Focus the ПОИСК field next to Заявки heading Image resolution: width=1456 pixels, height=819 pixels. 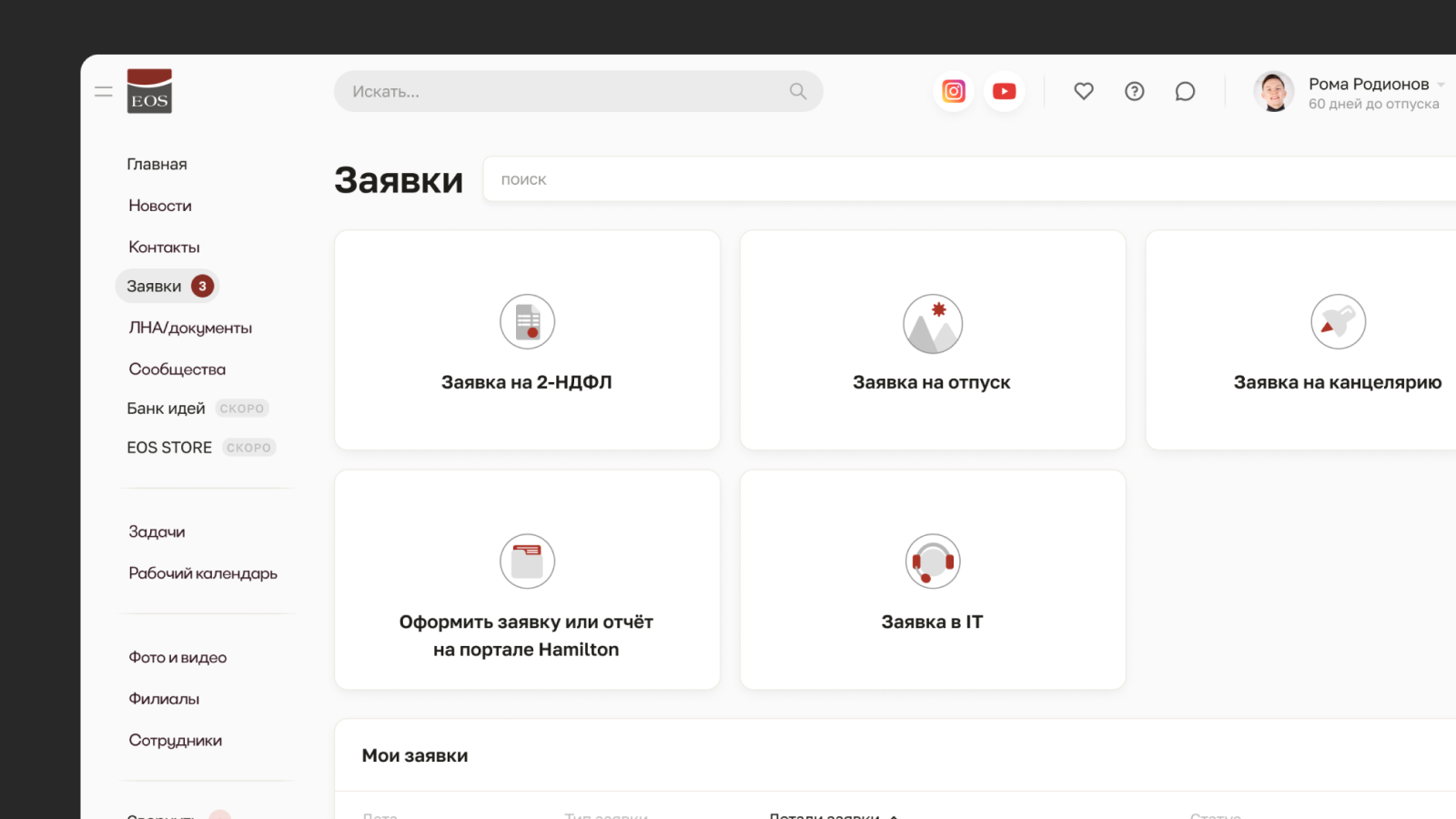(969, 179)
